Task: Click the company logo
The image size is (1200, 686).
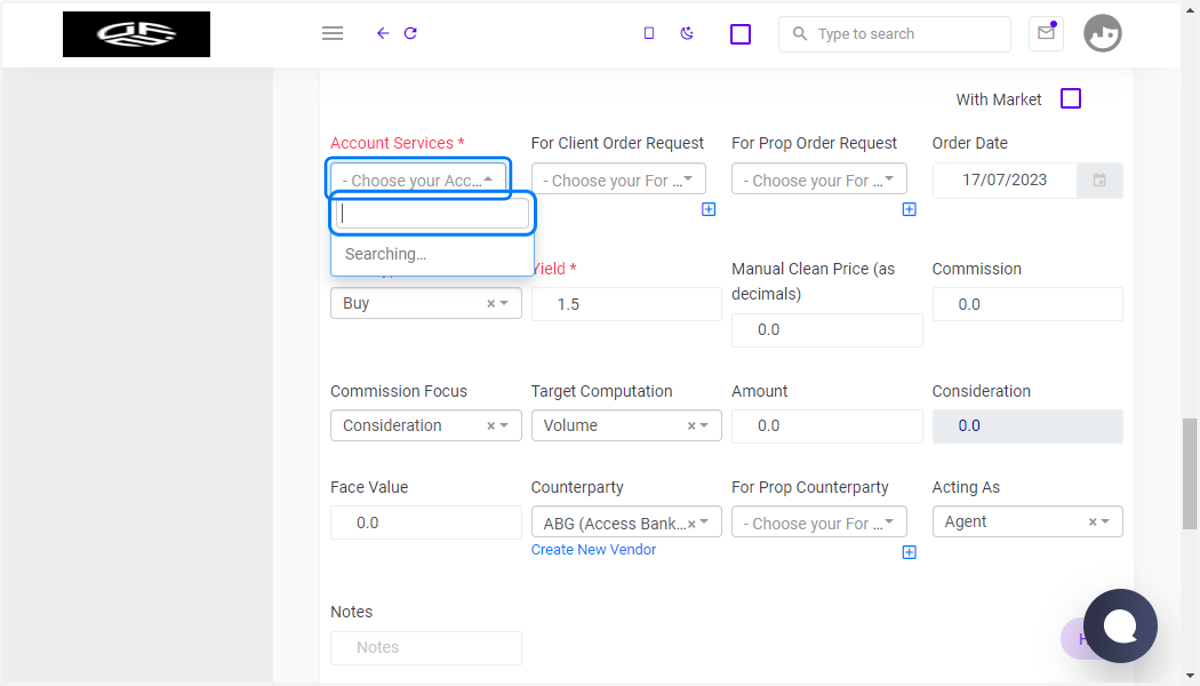Action: click(x=136, y=34)
